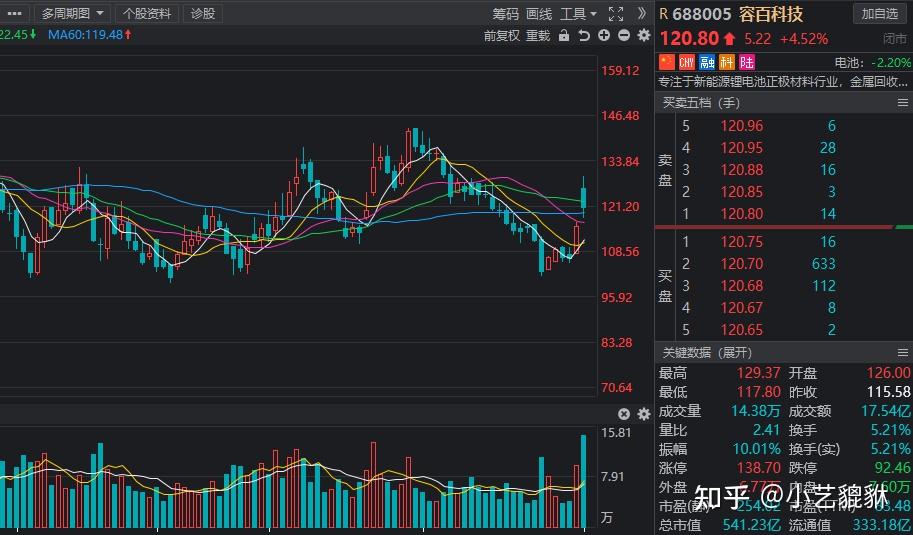Click the 最高 value 129.37
The width and height of the screenshot is (913, 535).
click(758, 373)
